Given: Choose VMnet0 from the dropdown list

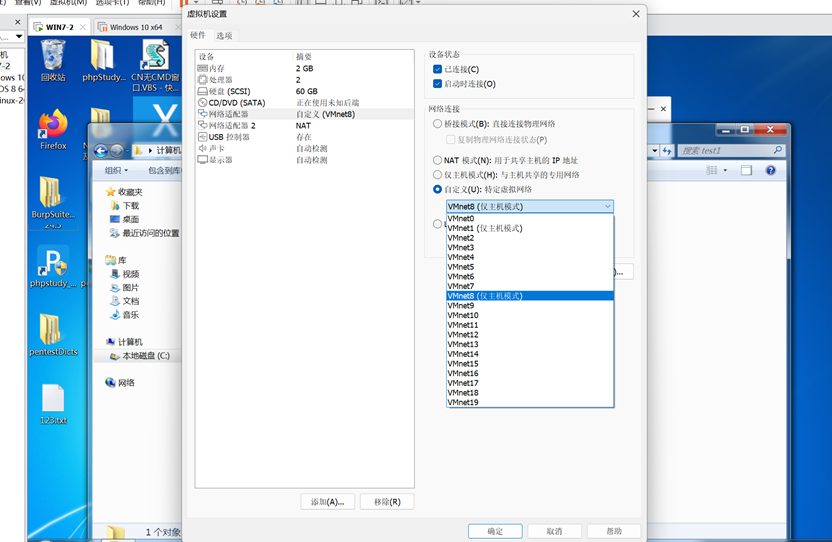Looking at the screenshot, I should pyautogui.click(x=530, y=219).
